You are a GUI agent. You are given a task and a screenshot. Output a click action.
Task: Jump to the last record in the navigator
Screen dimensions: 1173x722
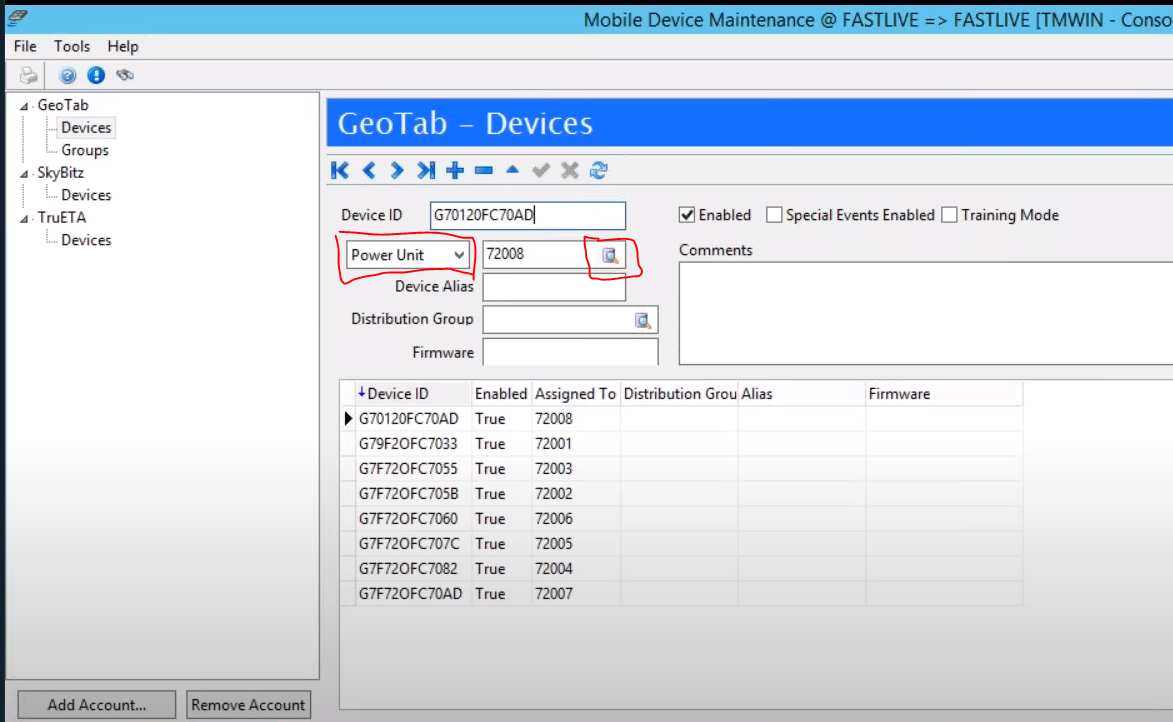(x=426, y=171)
